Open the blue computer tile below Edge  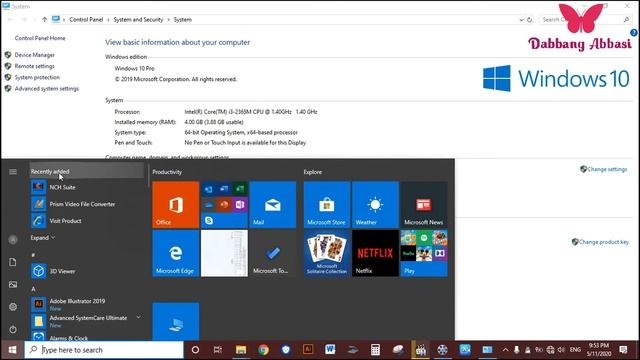(x=176, y=321)
